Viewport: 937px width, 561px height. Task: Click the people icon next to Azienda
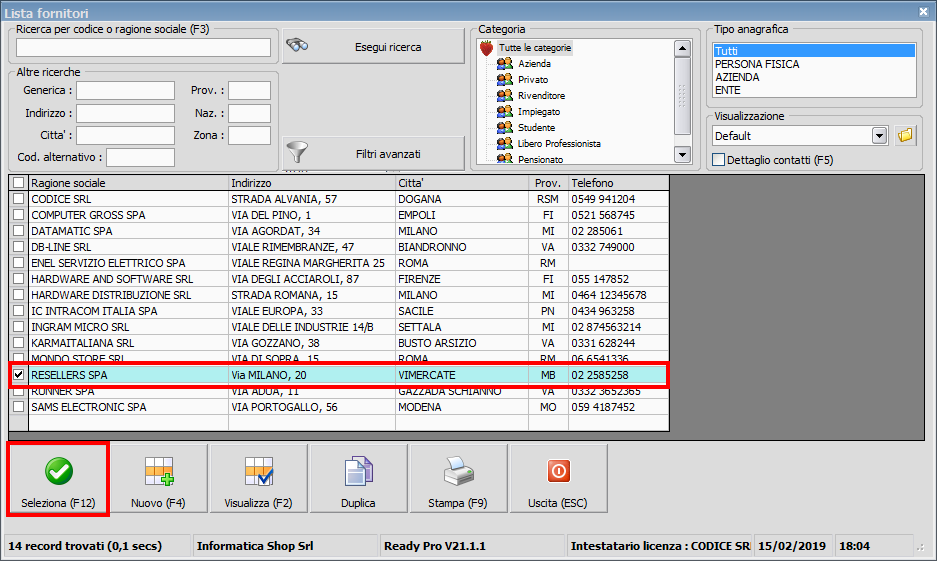tap(505, 63)
